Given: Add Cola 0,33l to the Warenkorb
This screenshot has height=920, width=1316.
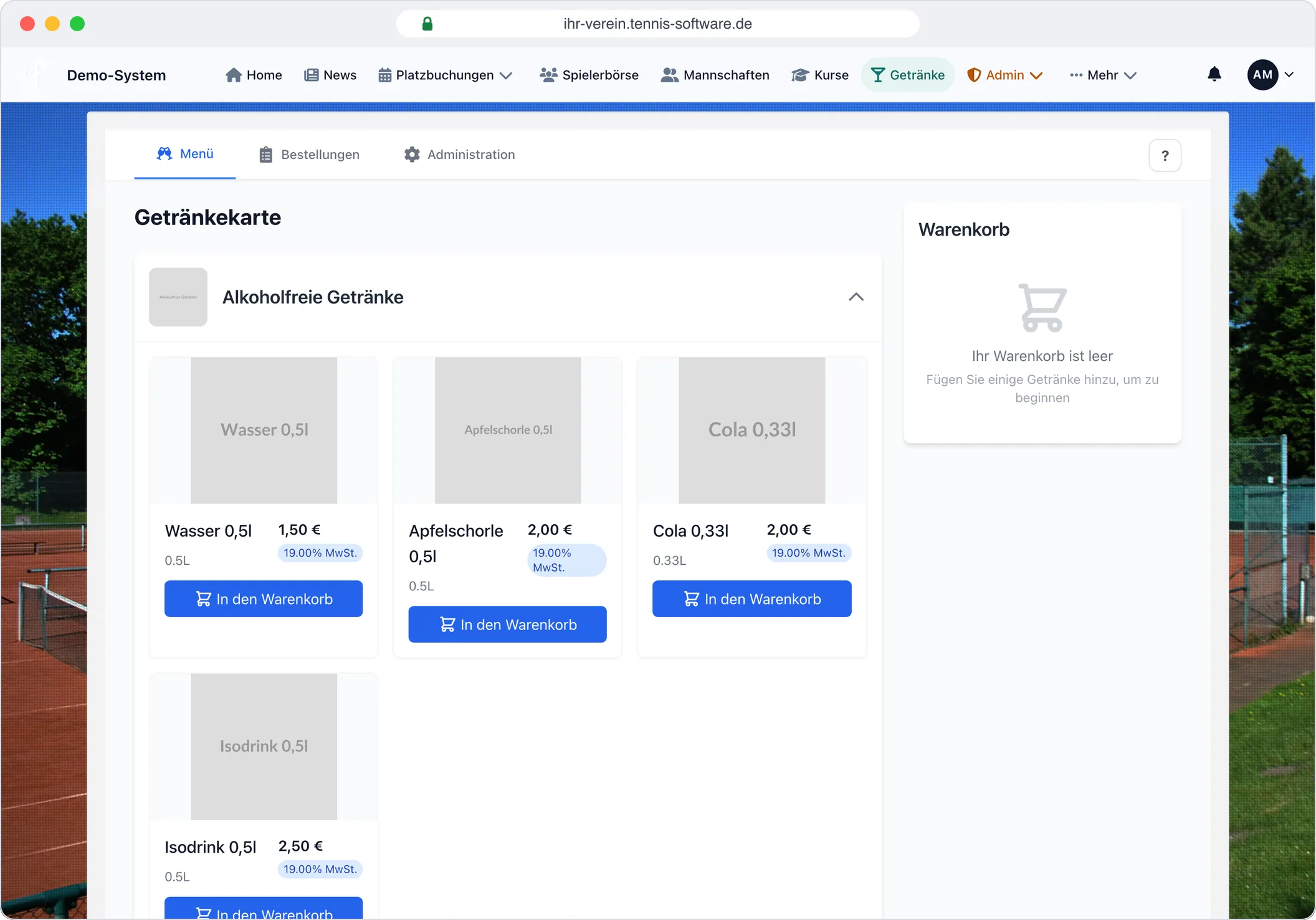Looking at the screenshot, I should coord(751,599).
